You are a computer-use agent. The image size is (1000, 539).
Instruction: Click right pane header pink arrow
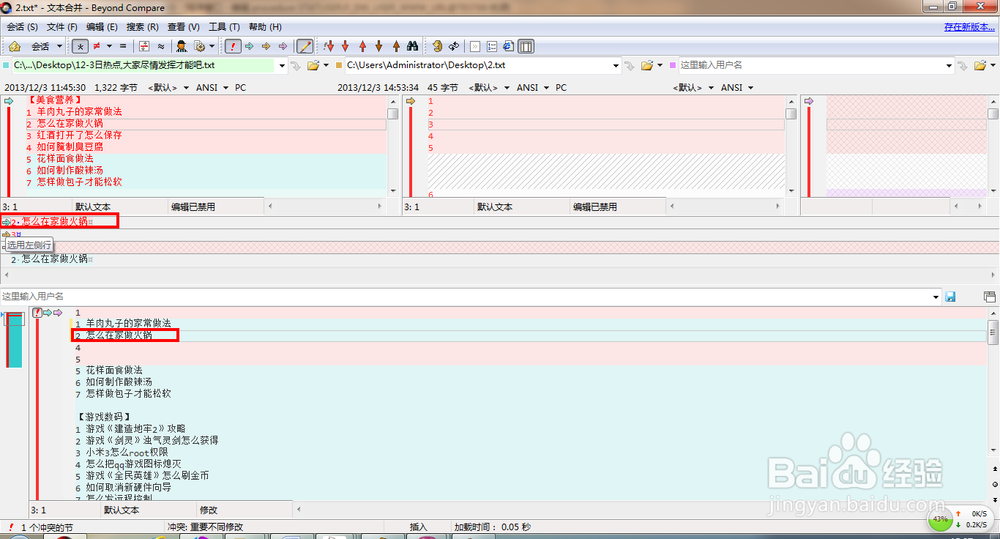809,101
